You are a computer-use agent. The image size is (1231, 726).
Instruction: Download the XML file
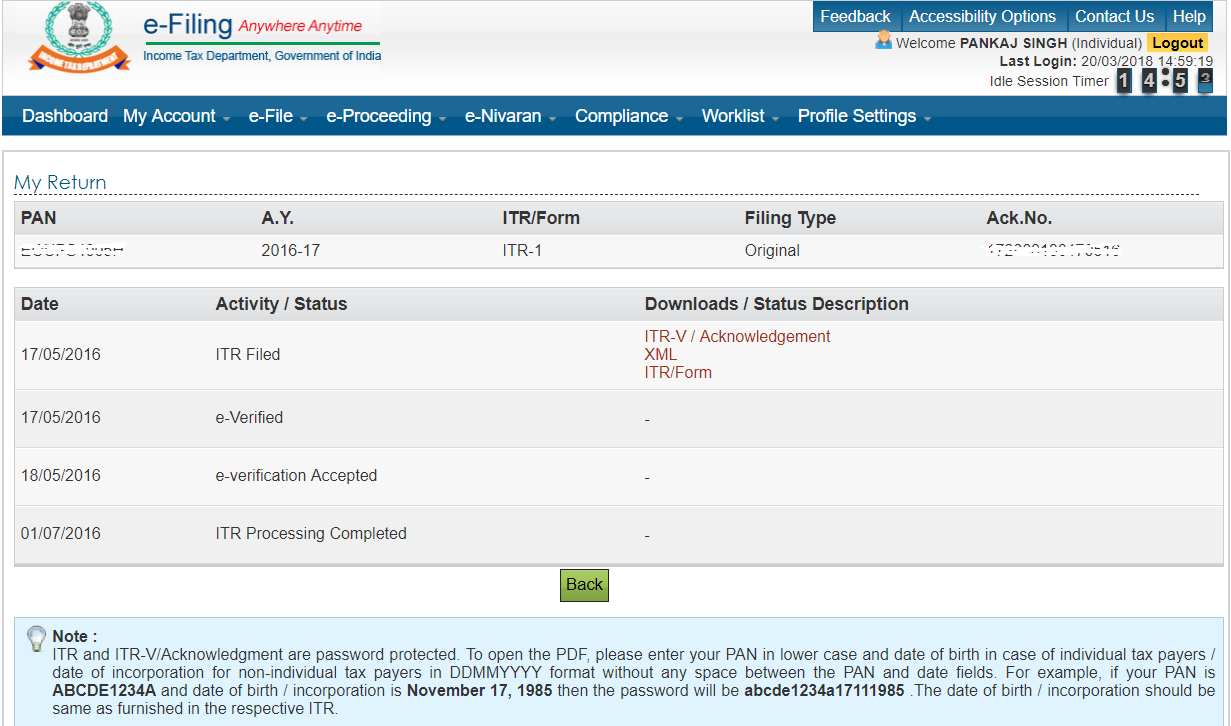[660, 354]
